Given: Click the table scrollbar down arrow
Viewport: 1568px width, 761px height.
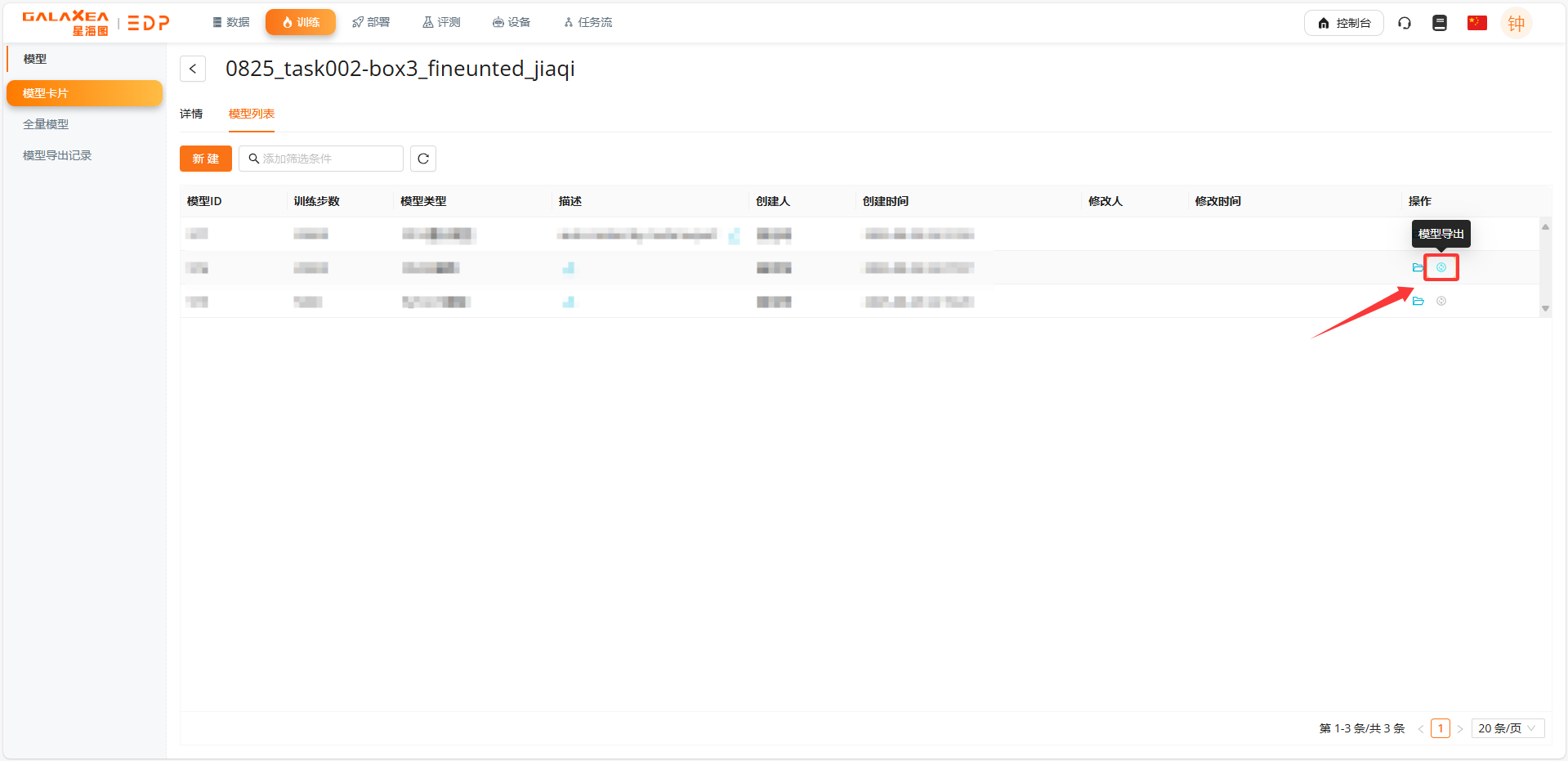Looking at the screenshot, I should [1545, 309].
